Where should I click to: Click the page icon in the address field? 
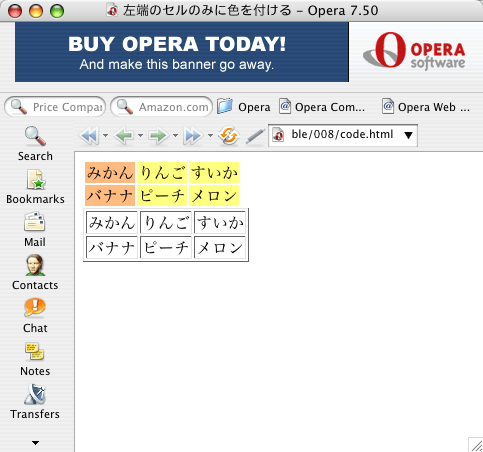278,135
